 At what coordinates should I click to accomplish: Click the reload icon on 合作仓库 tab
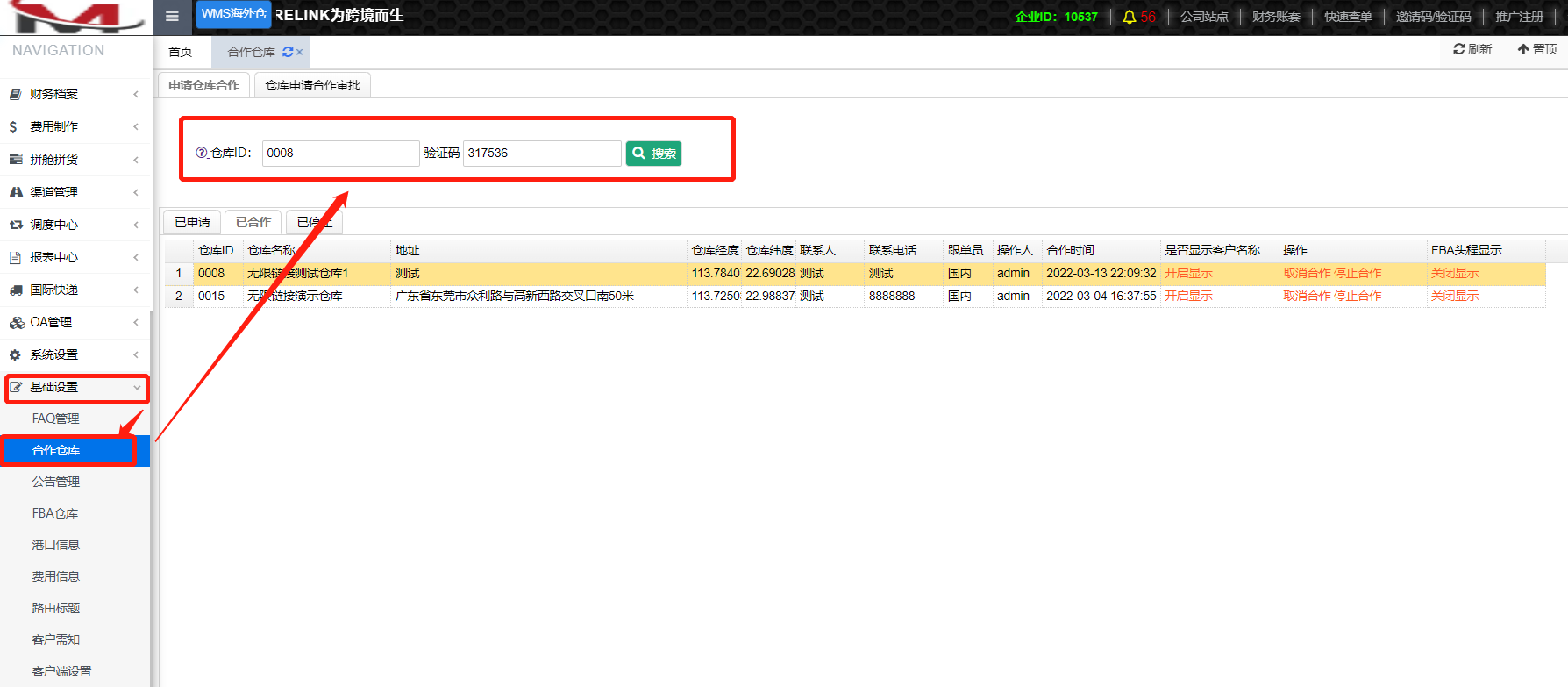coord(287,52)
